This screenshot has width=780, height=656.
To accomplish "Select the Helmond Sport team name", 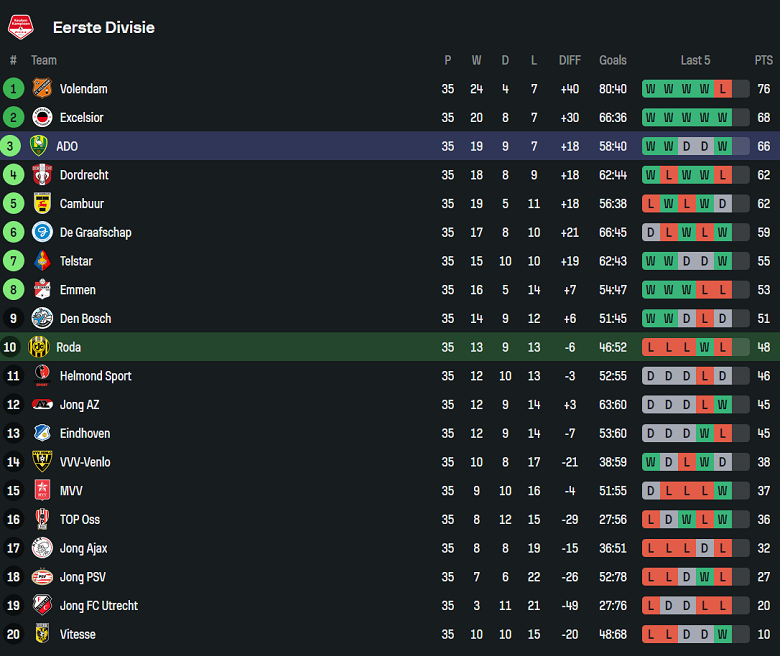I will coord(95,376).
